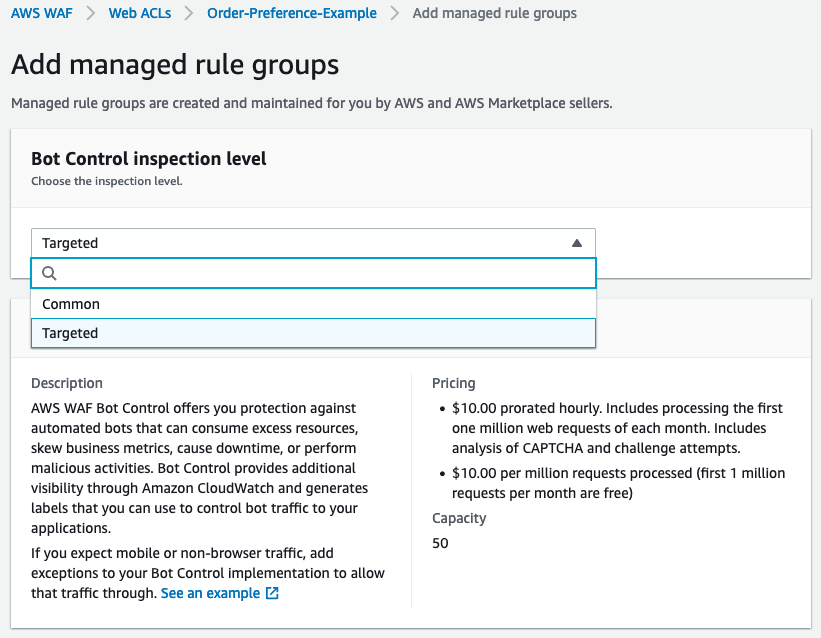Select the Targeted option from the list
Image resolution: width=821 pixels, height=638 pixels.
pos(72,332)
